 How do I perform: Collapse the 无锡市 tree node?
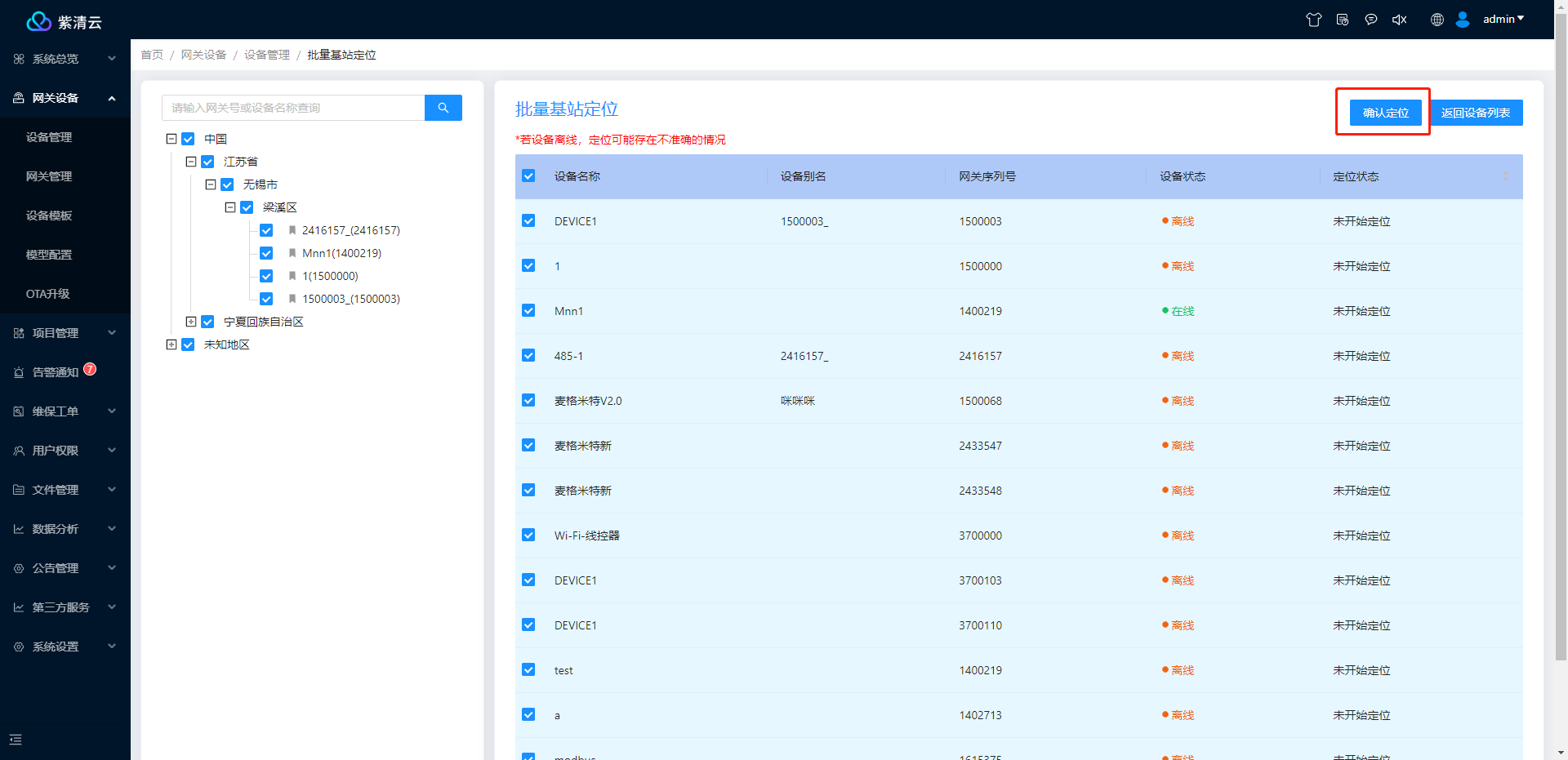pyautogui.click(x=211, y=184)
